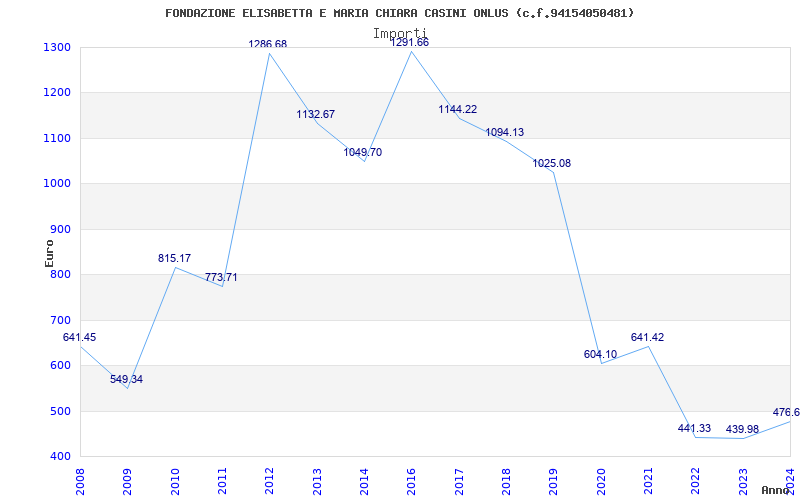Click the 'Importi' subtitle
Image resolution: width=800 pixels, height=500 pixels.
tap(400, 34)
